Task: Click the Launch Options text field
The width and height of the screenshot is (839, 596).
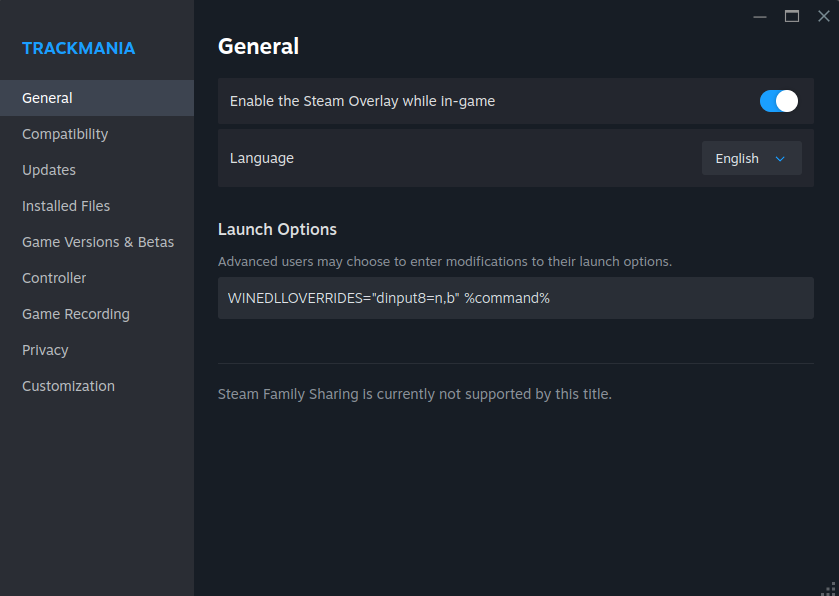Action: (x=515, y=298)
